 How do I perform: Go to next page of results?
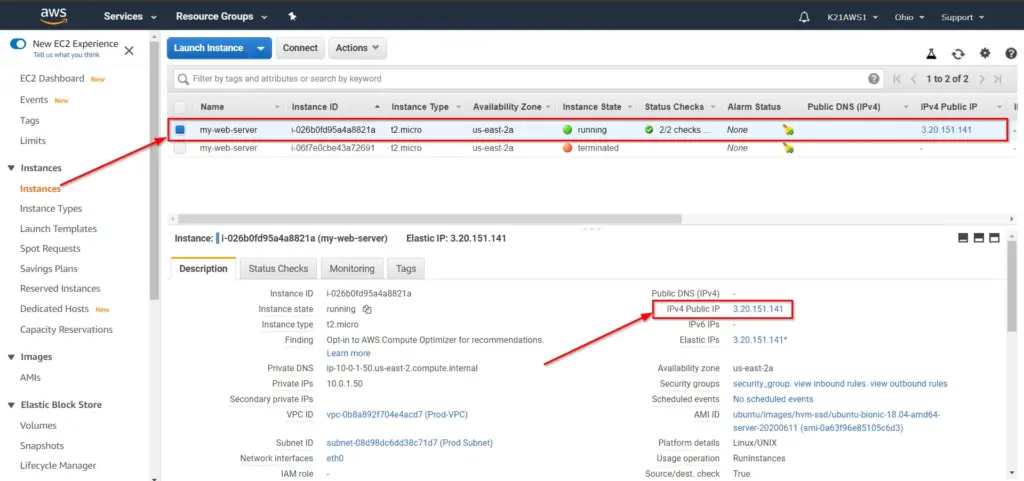pos(982,79)
